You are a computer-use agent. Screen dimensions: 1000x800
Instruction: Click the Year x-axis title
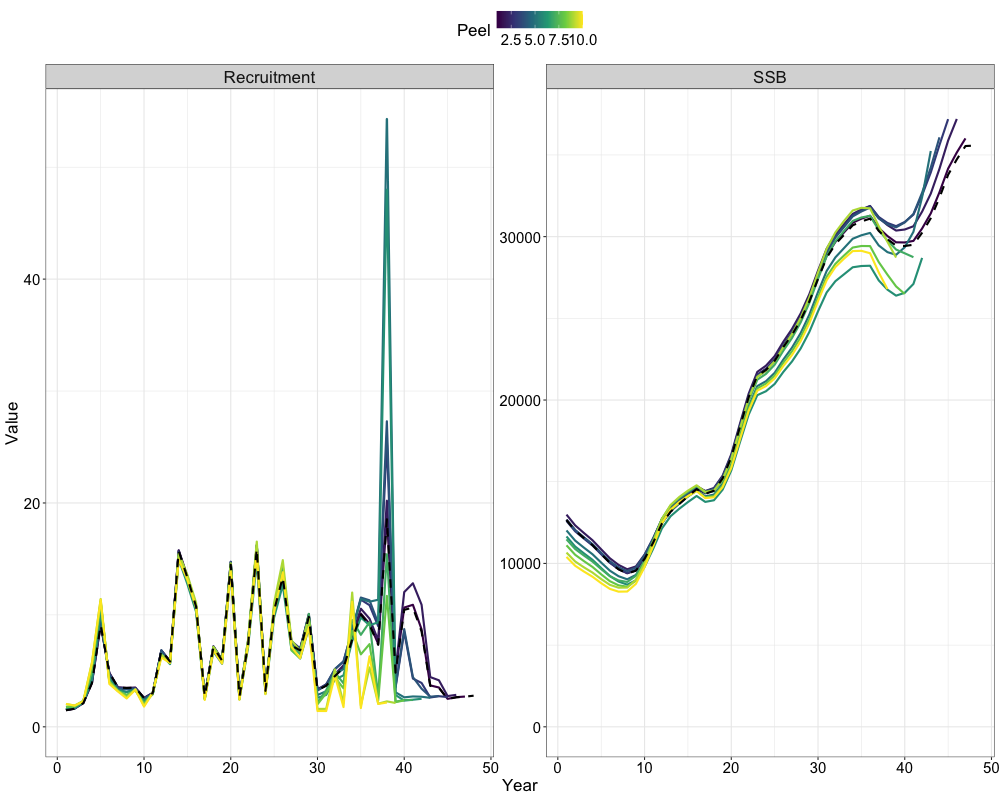pyautogui.click(x=520, y=785)
